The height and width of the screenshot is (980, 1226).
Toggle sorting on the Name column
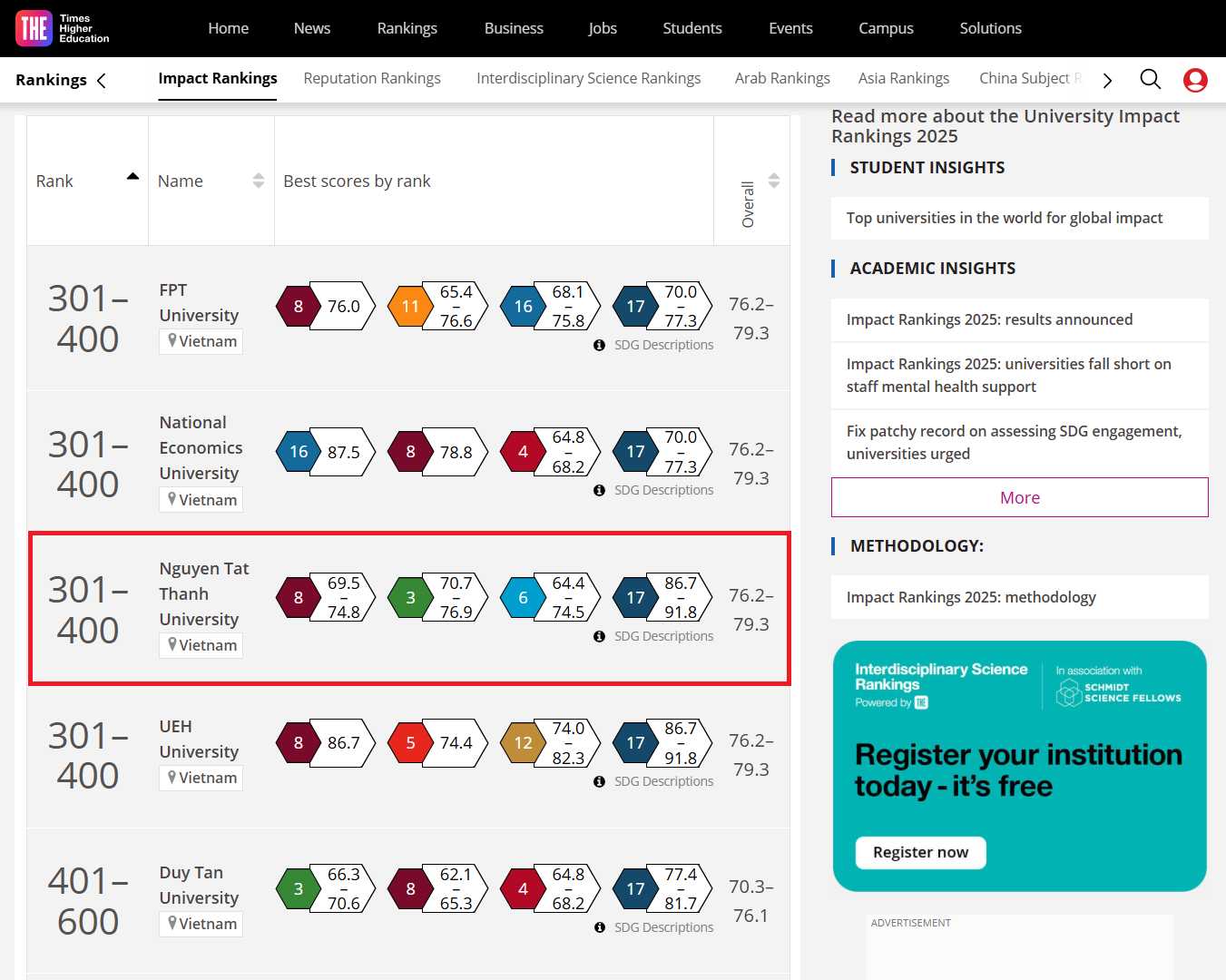pyautogui.click(x=259, y=181)
